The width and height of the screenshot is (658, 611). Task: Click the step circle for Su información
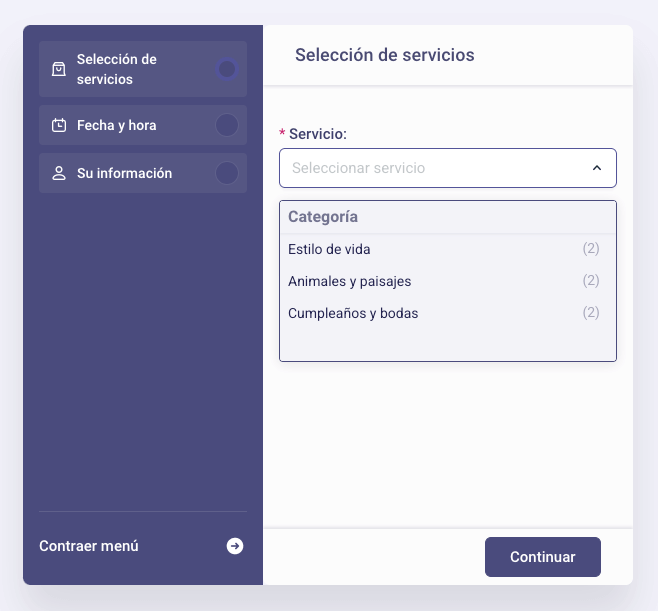click(227, 173)
